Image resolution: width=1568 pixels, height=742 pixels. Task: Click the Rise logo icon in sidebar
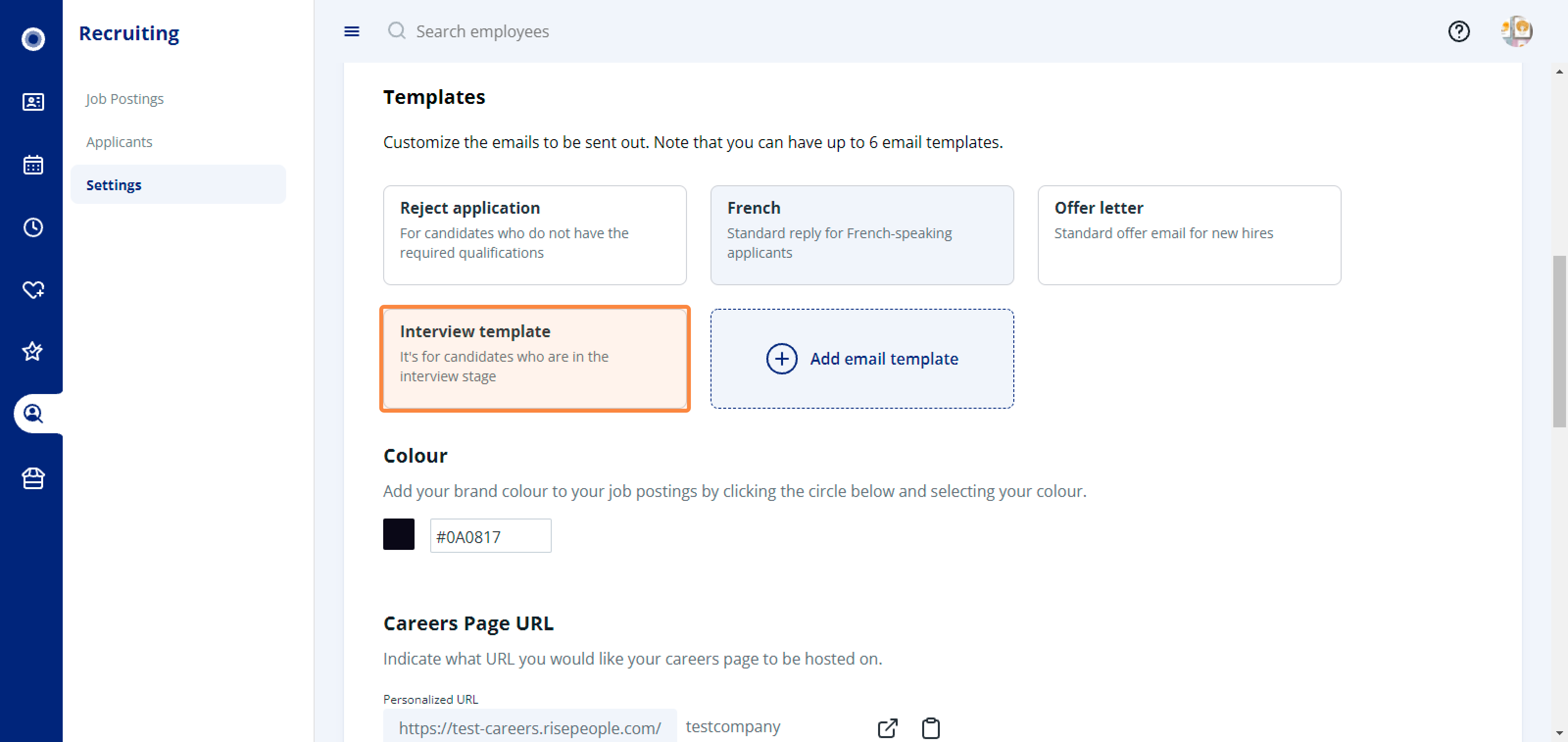coord(33,39)
